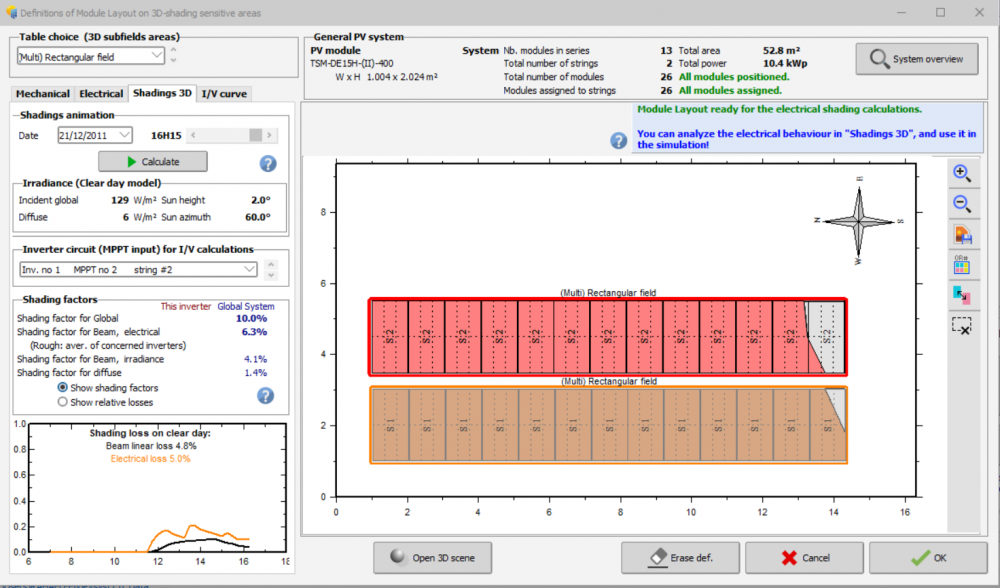Switch to the Mechanical tab
Viewport: 1000px width, 588px height.
tap(43, 93)
